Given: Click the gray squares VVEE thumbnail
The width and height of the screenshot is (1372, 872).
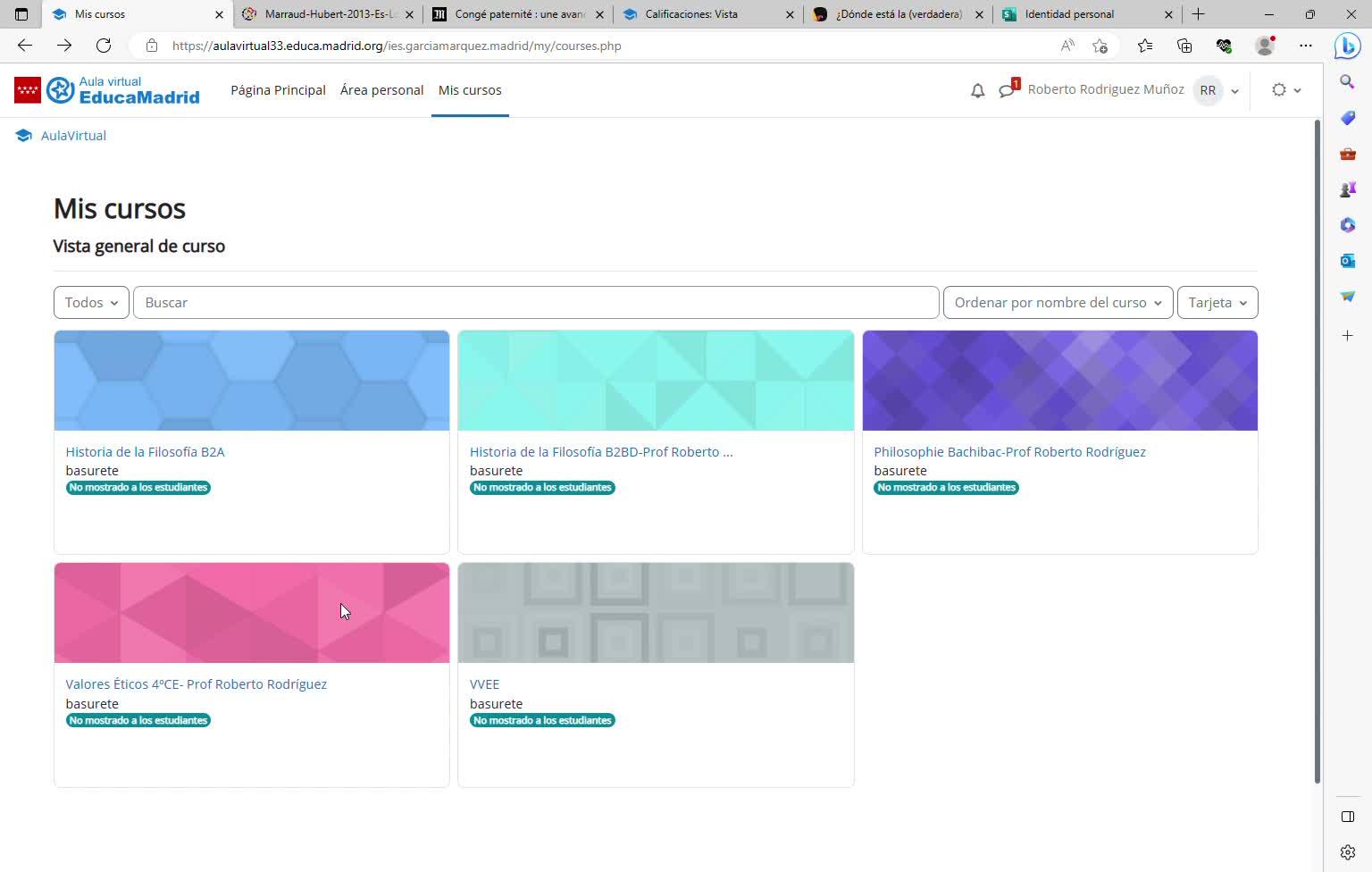Looking at the screenshot, I should [x=656, y=613].
